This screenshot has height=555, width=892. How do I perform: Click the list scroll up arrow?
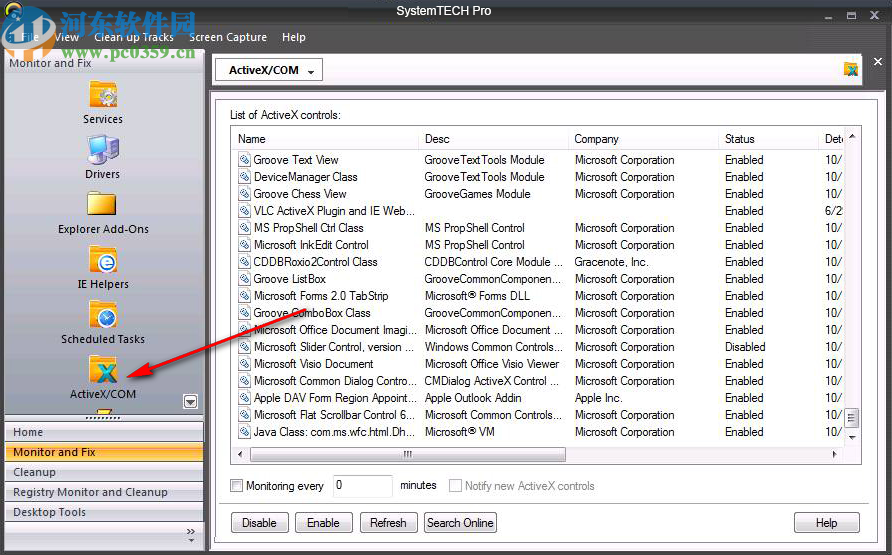pos(852,136)
